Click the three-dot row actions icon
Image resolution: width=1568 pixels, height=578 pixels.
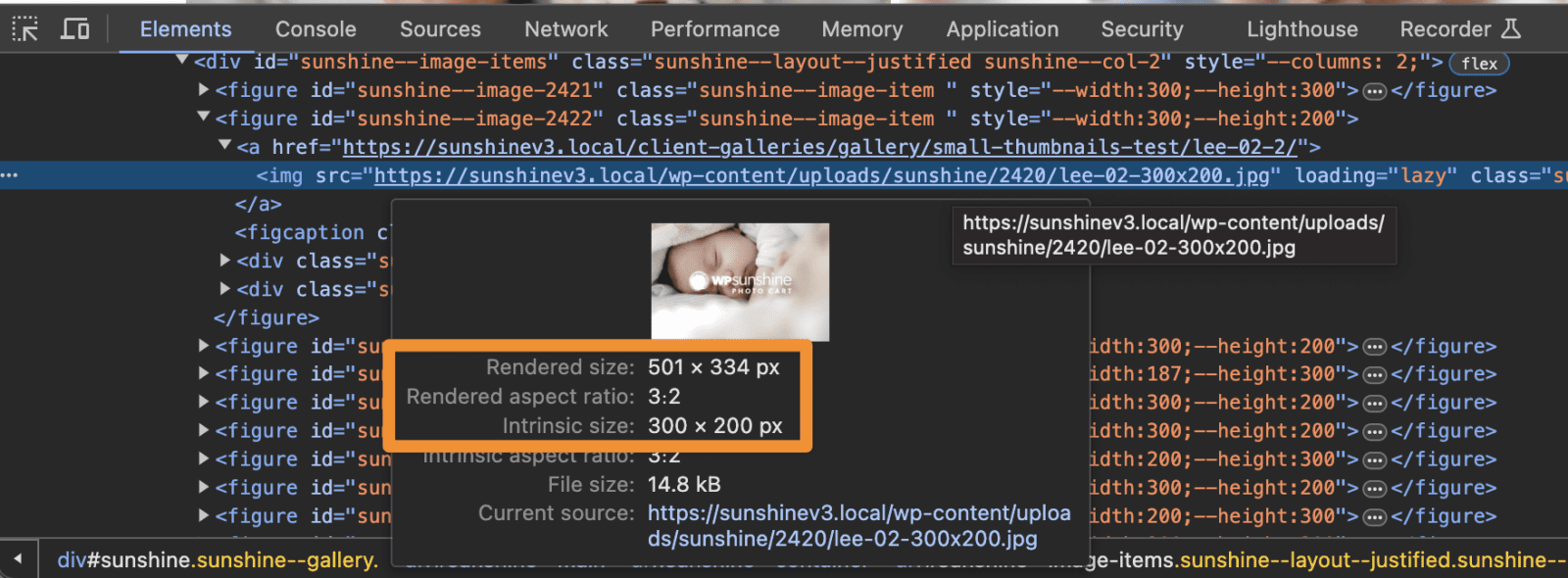click(10, 175)
